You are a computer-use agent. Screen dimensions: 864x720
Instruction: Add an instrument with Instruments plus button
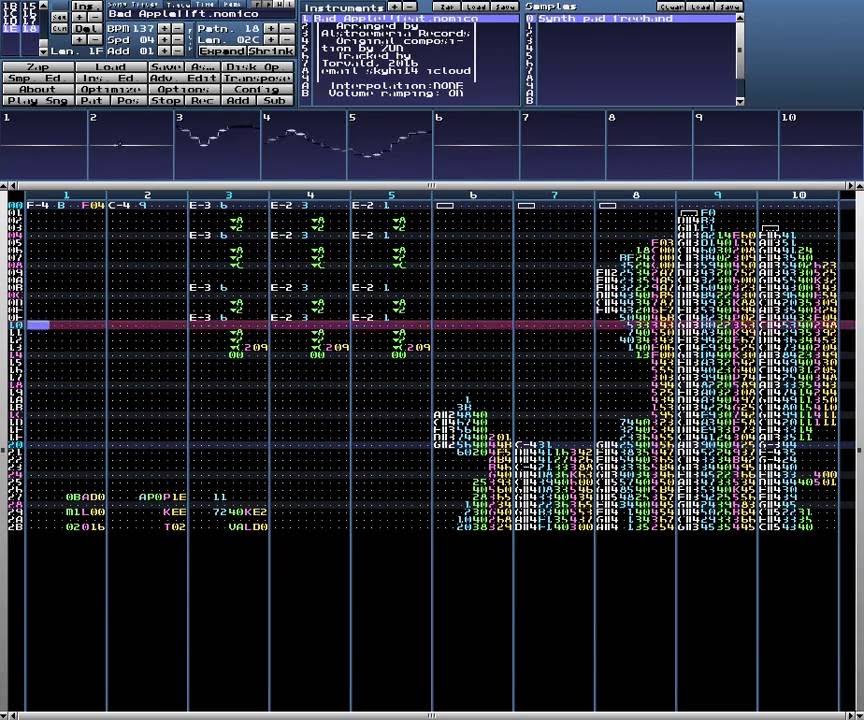395,7
